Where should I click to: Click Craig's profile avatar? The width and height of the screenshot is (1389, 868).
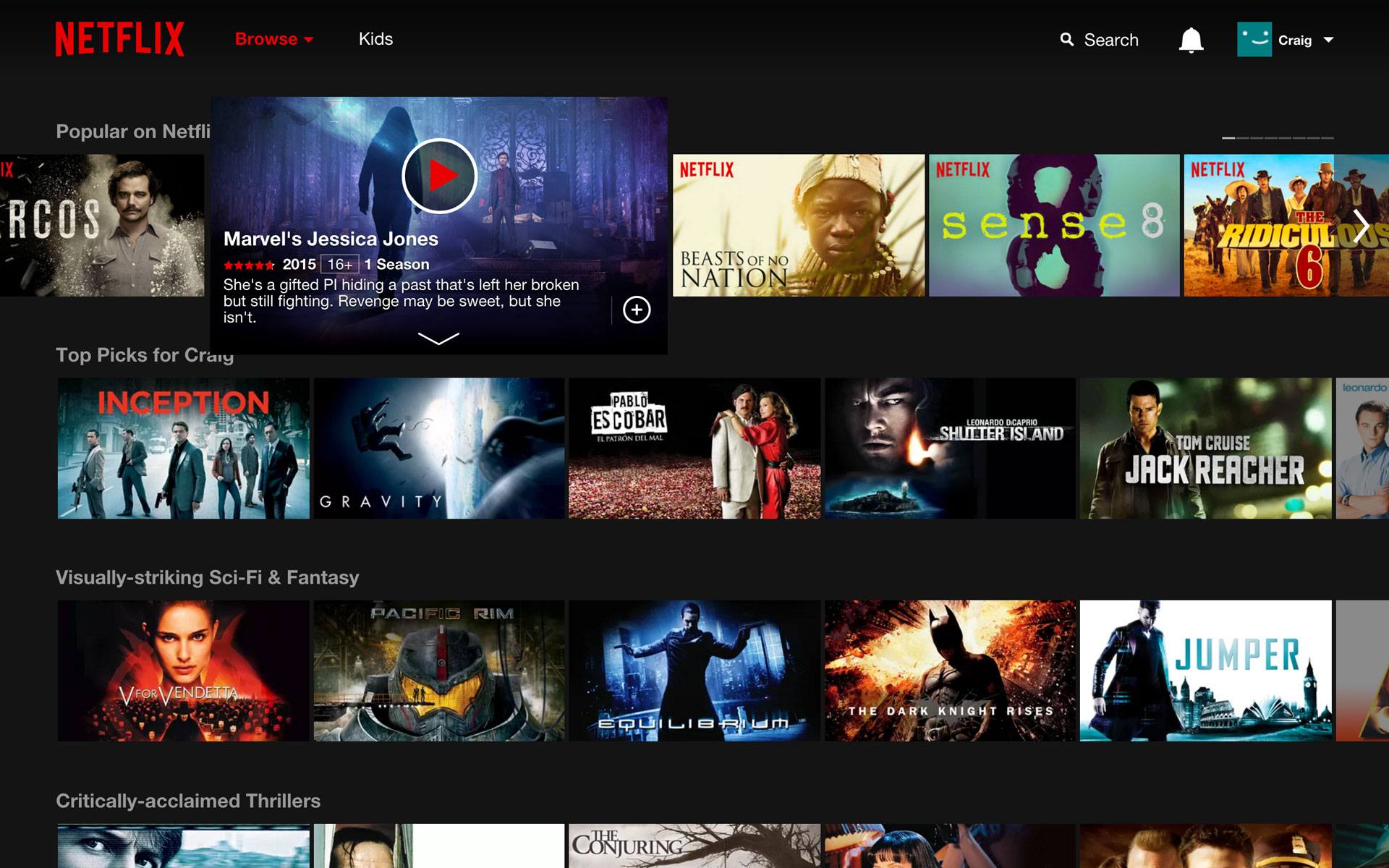tap(1254, 39)
